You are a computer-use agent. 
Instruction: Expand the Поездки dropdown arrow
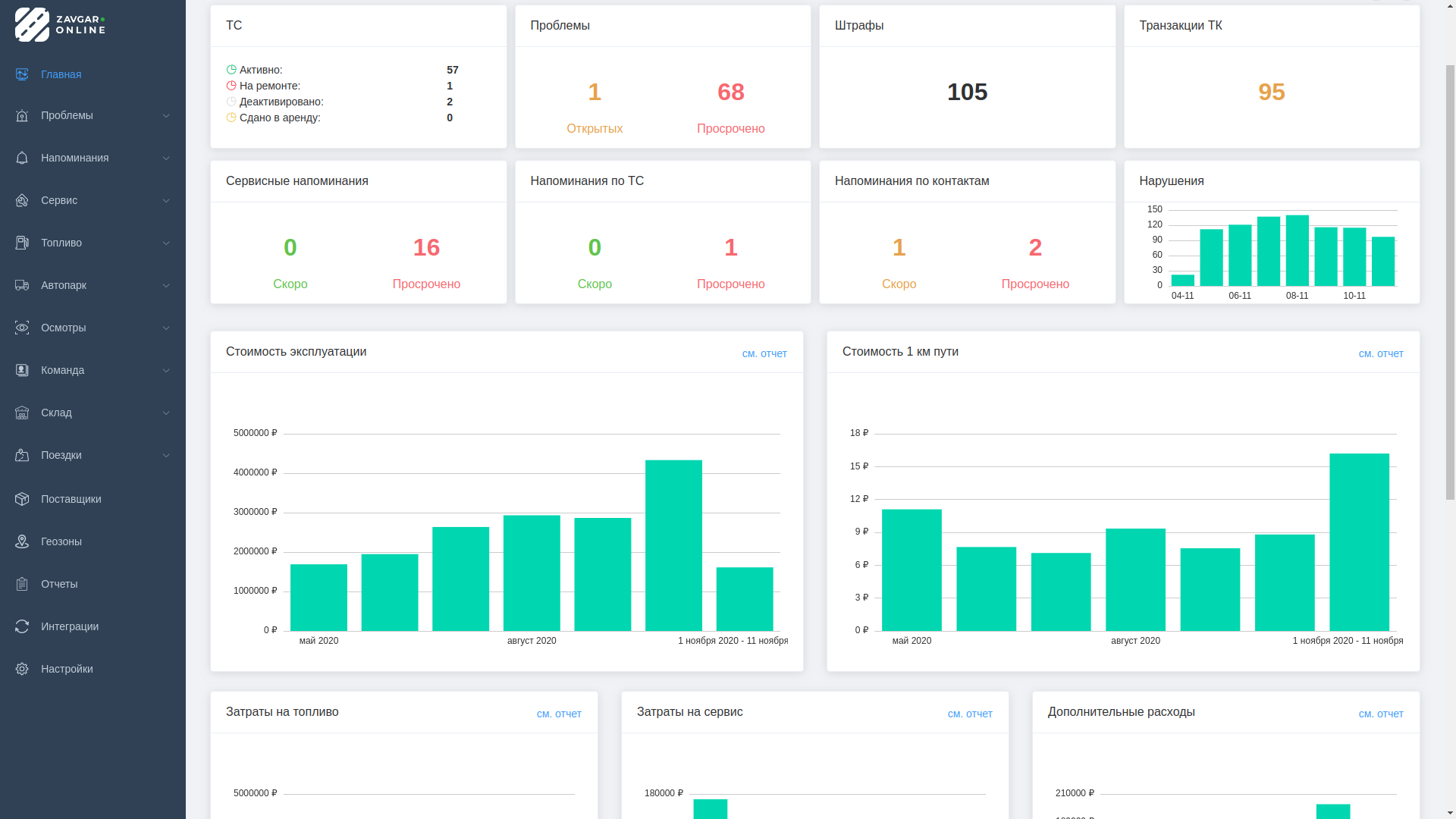click(x=166, y=455)
